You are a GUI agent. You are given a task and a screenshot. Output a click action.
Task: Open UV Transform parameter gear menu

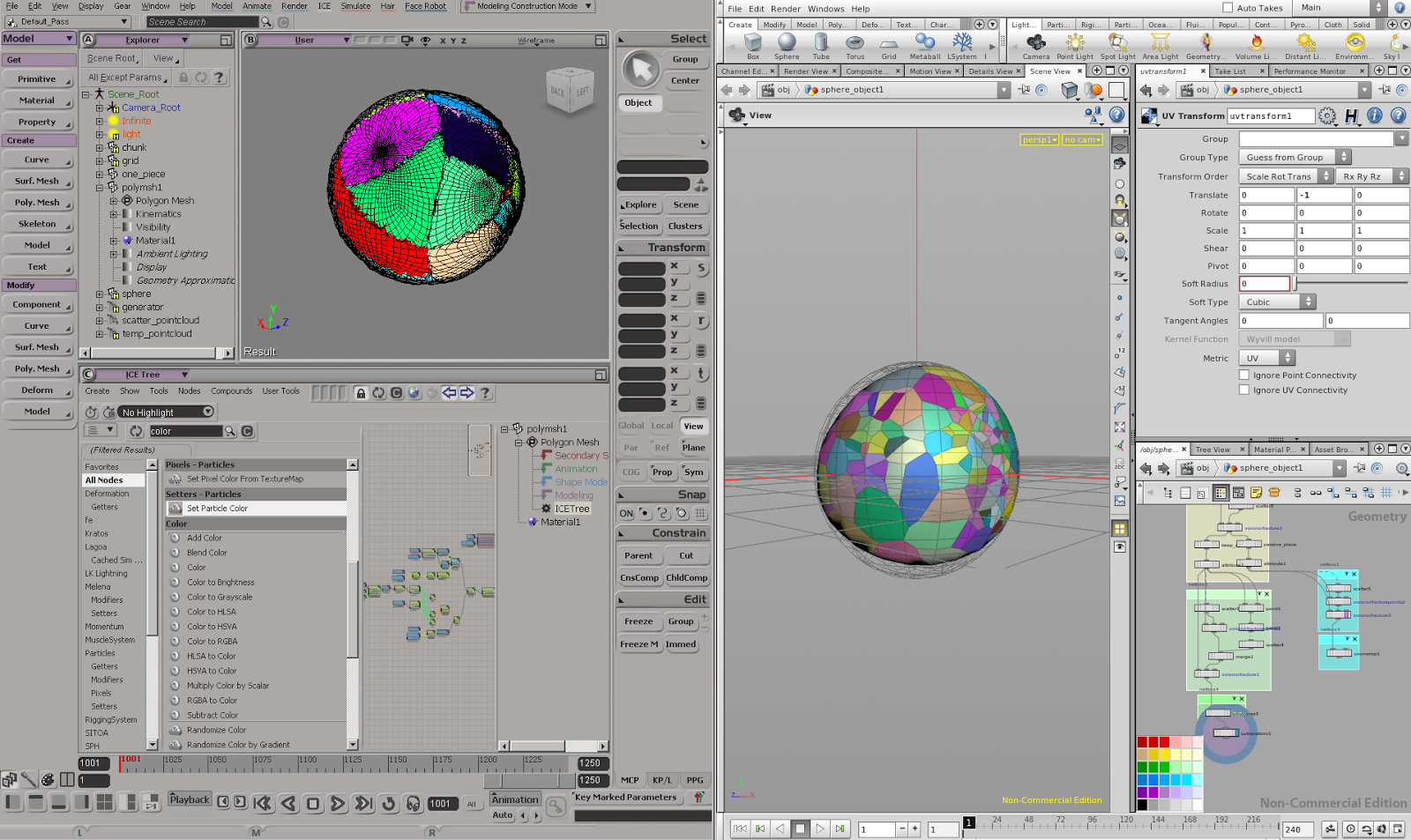click(1327, 115)
